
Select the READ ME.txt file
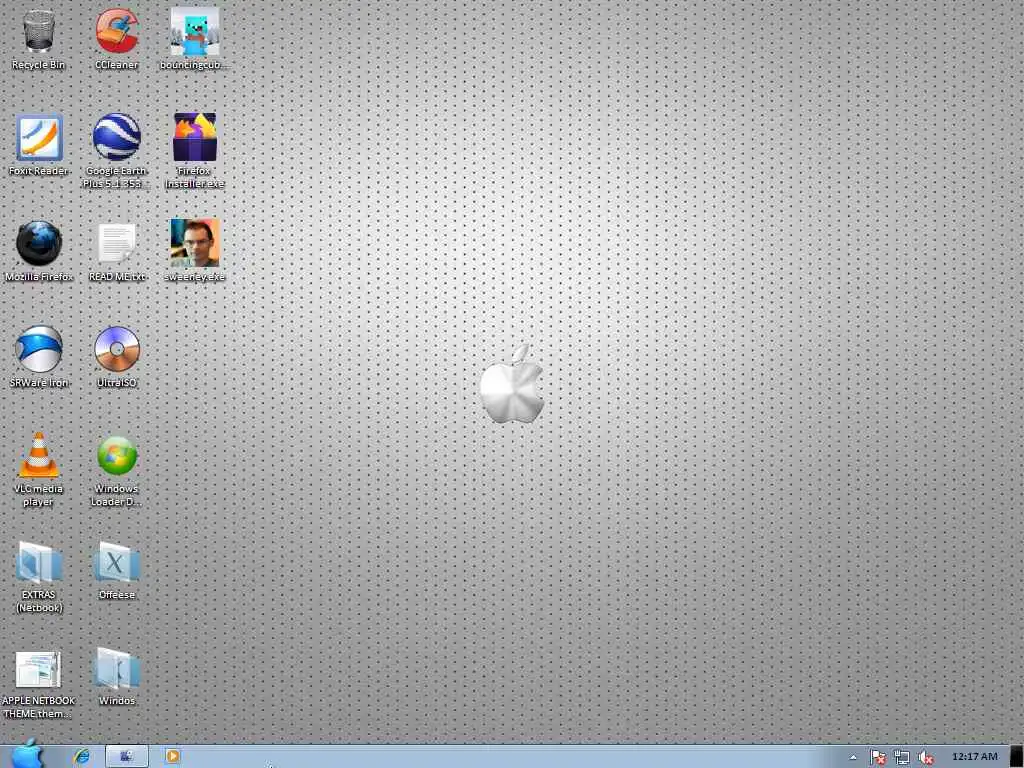[x=116, y=250]
